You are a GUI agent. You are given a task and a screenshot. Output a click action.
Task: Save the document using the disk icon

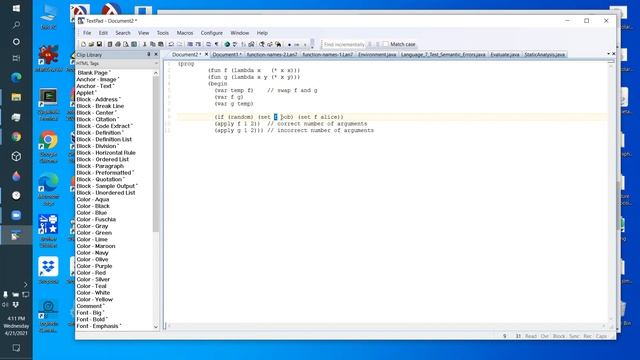(x=99, y=44)
